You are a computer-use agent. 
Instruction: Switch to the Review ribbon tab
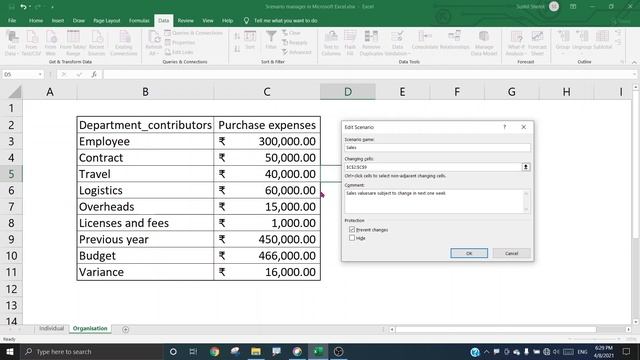point(185,20)
